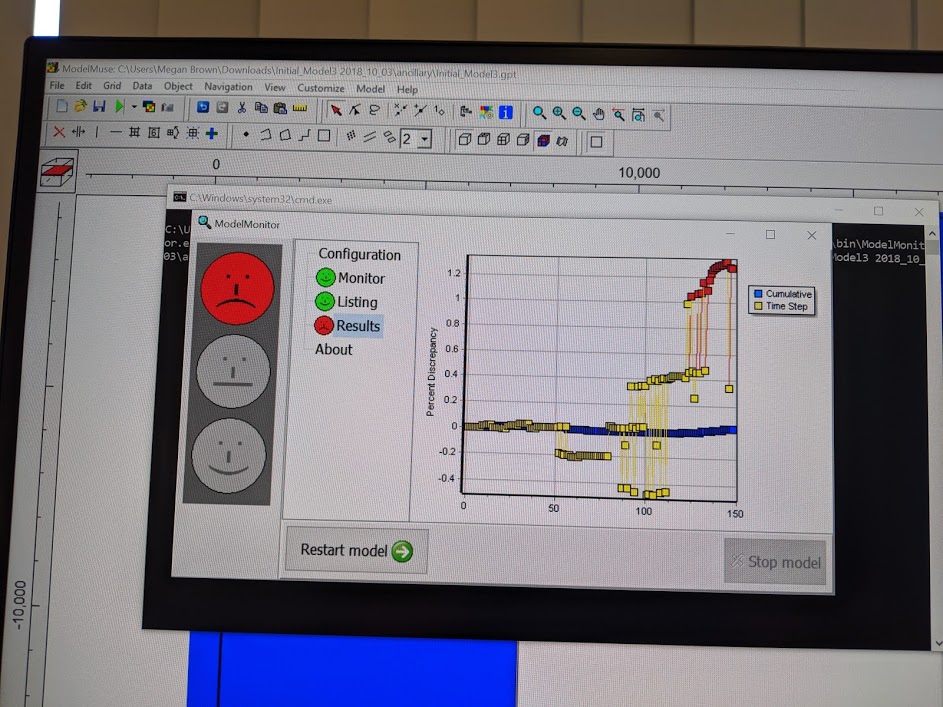Click the Restart model button

356,550
